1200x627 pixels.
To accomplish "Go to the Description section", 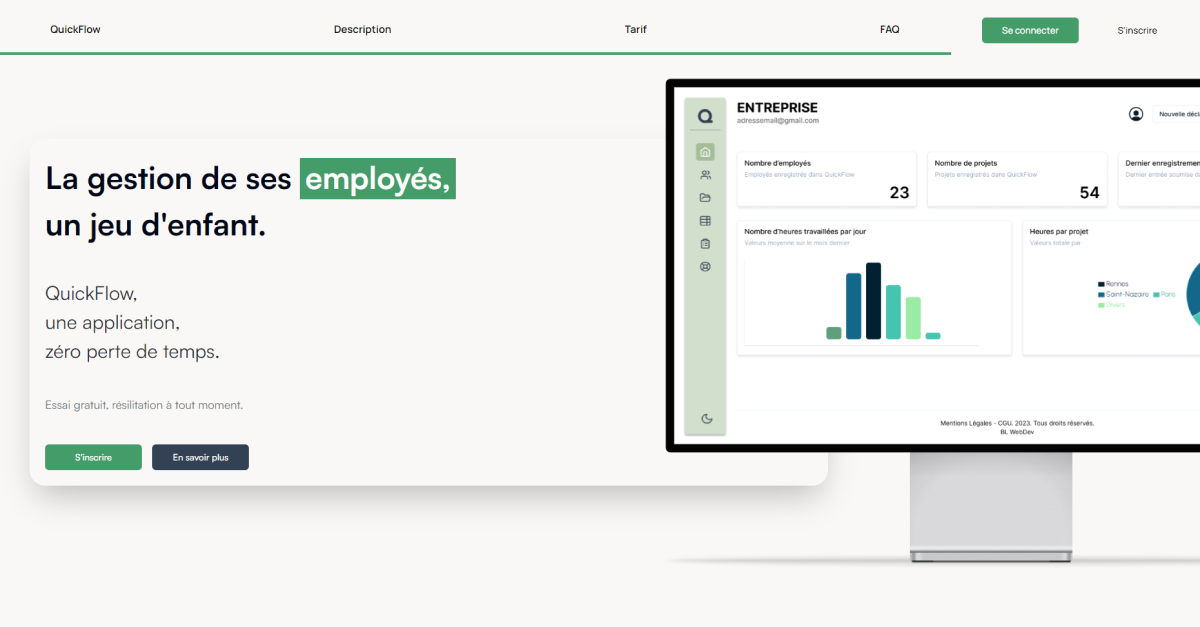I will click(x=362, y=29).
